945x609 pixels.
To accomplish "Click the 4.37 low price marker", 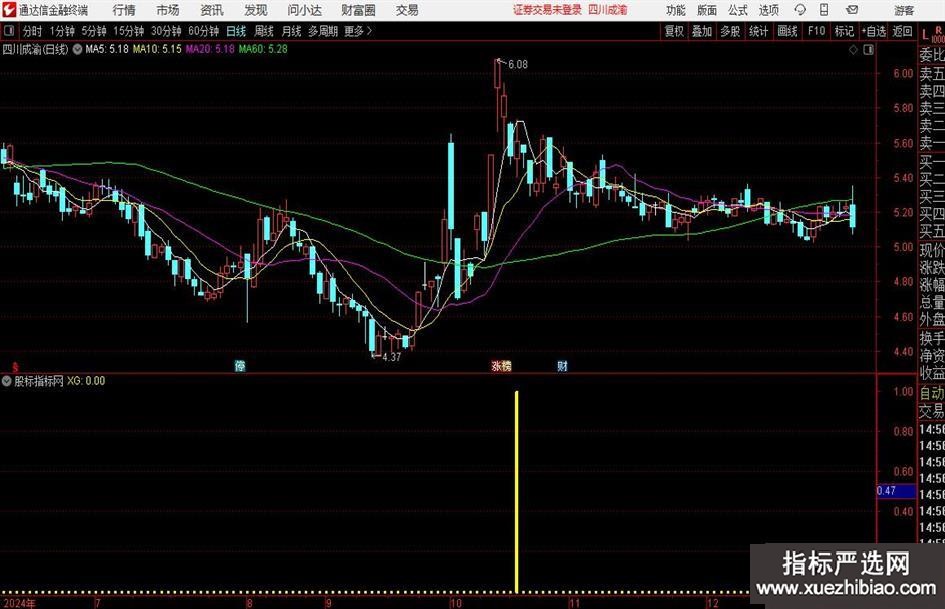I will click(x=391, y=357).
